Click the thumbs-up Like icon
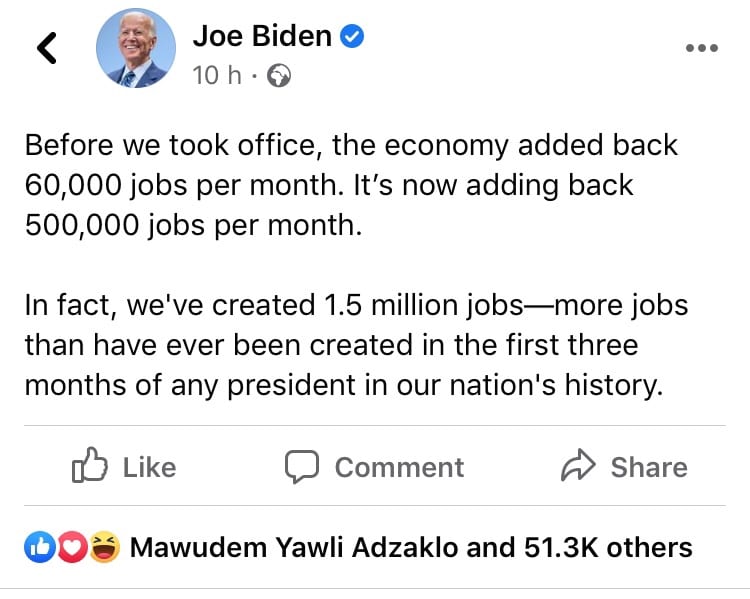The image size is (750, 599). (89, 465)
